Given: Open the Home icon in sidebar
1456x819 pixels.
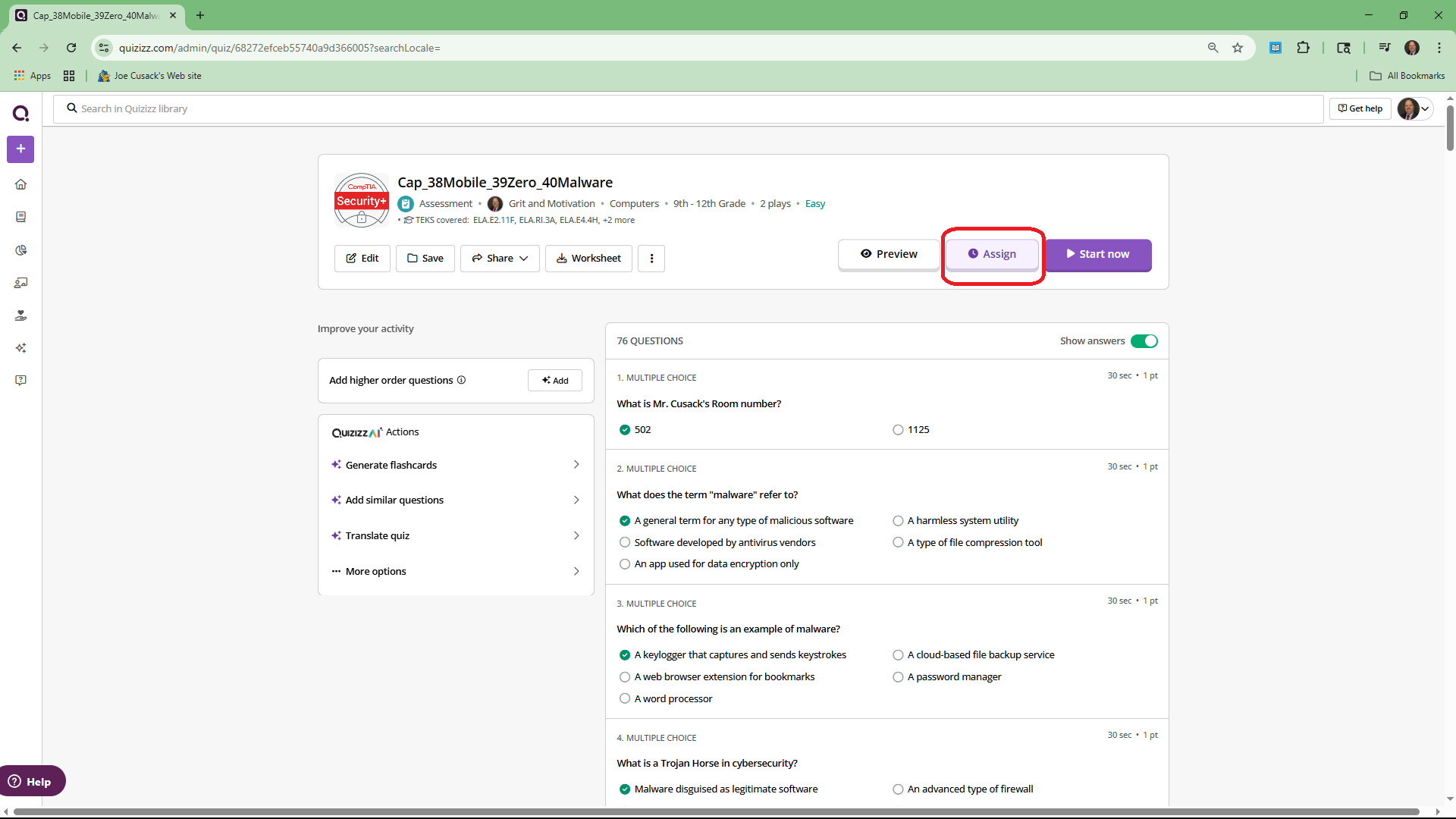Looking at the screenshot, I should click(20, 184).
